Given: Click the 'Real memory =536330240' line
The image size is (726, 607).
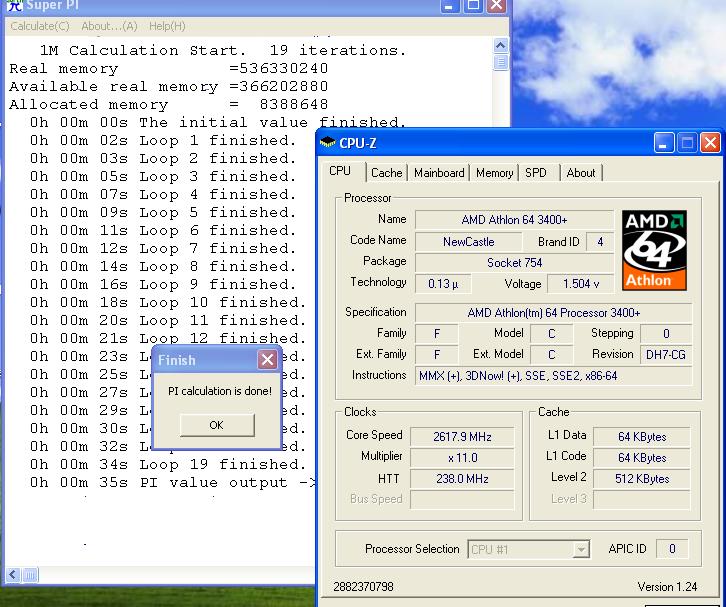Looking at the screenshot, I should [169, 69].
